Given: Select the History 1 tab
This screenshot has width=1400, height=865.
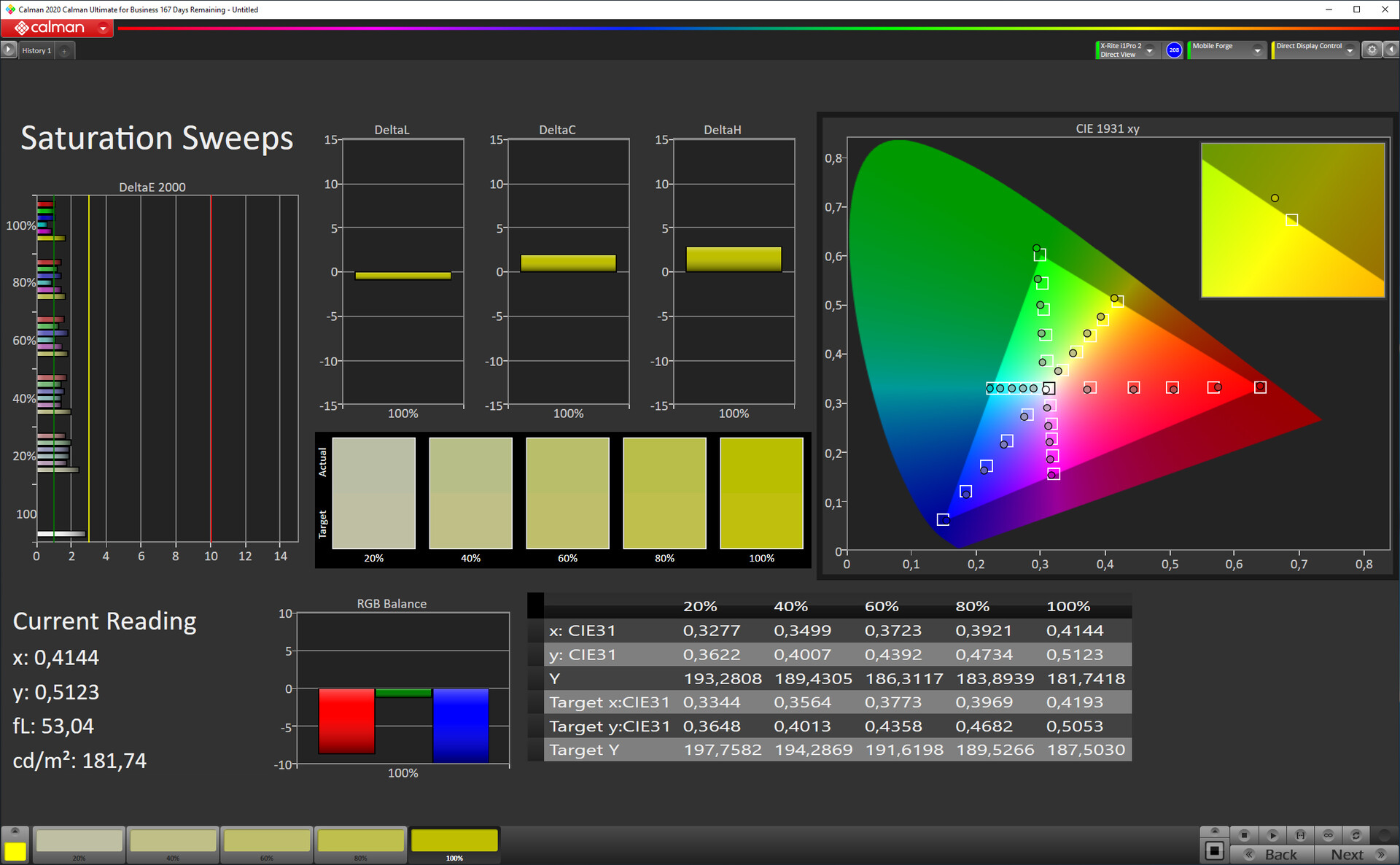Looking at the screenshot, I should 36,51.
